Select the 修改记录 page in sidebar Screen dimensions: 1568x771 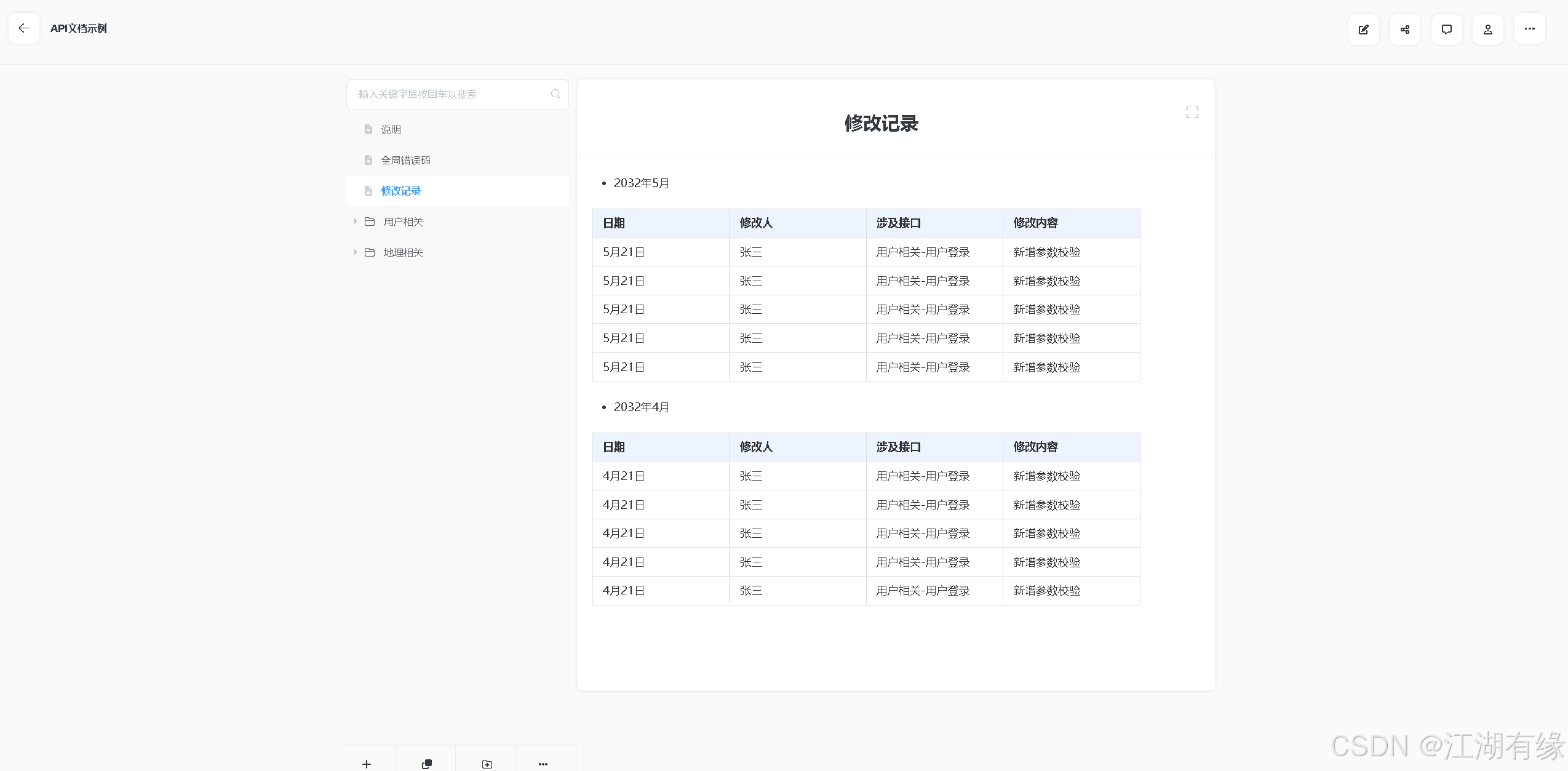pos(400,191)
